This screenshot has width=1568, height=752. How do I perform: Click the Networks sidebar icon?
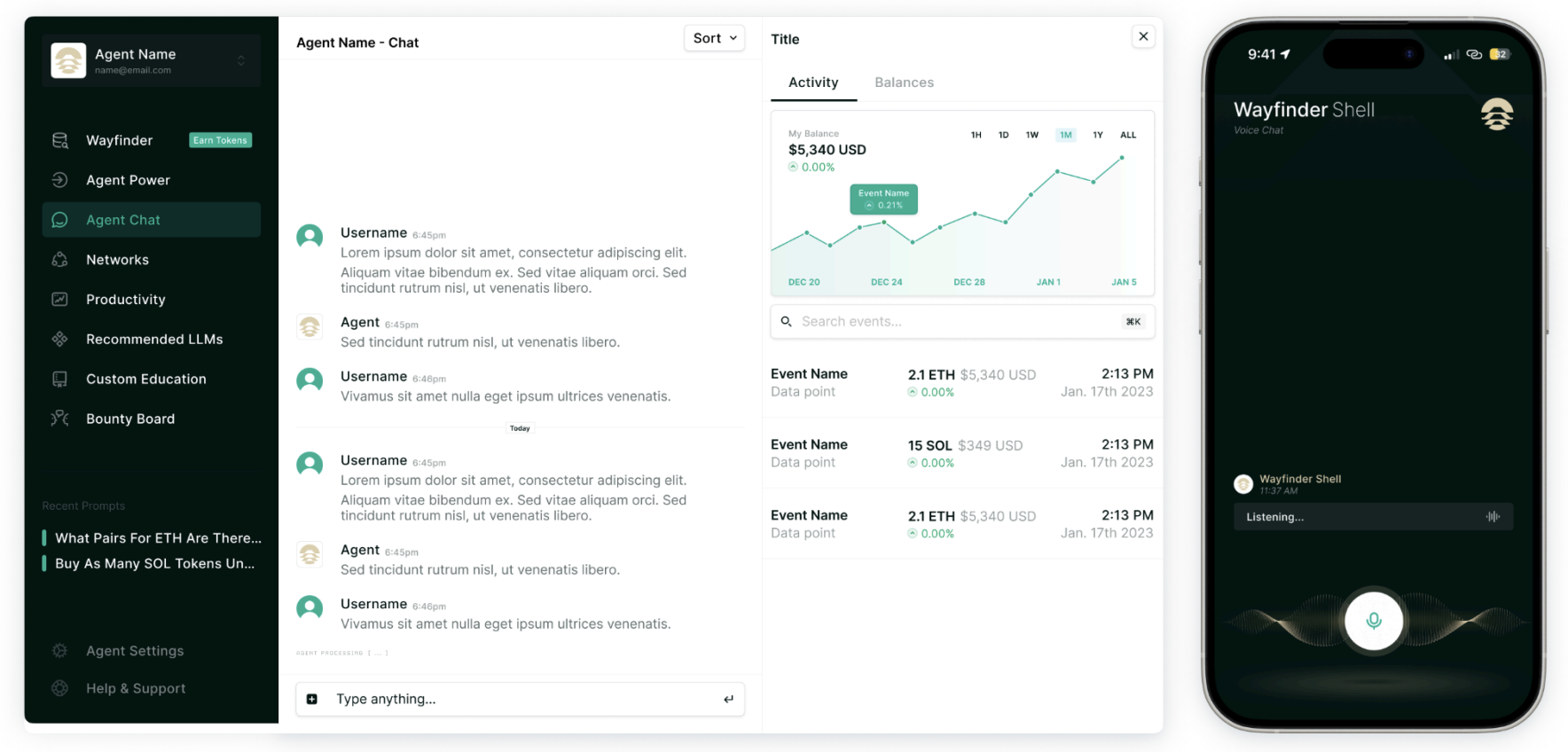click(60, 260)
